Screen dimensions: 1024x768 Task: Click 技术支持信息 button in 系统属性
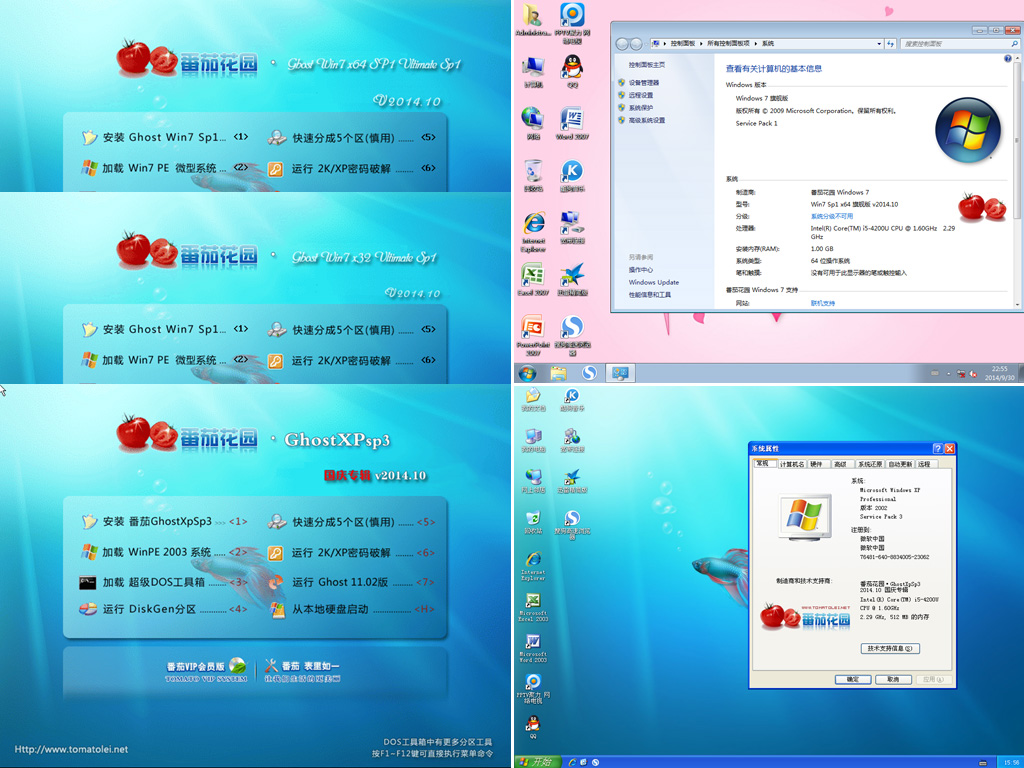tap(890, 648)
